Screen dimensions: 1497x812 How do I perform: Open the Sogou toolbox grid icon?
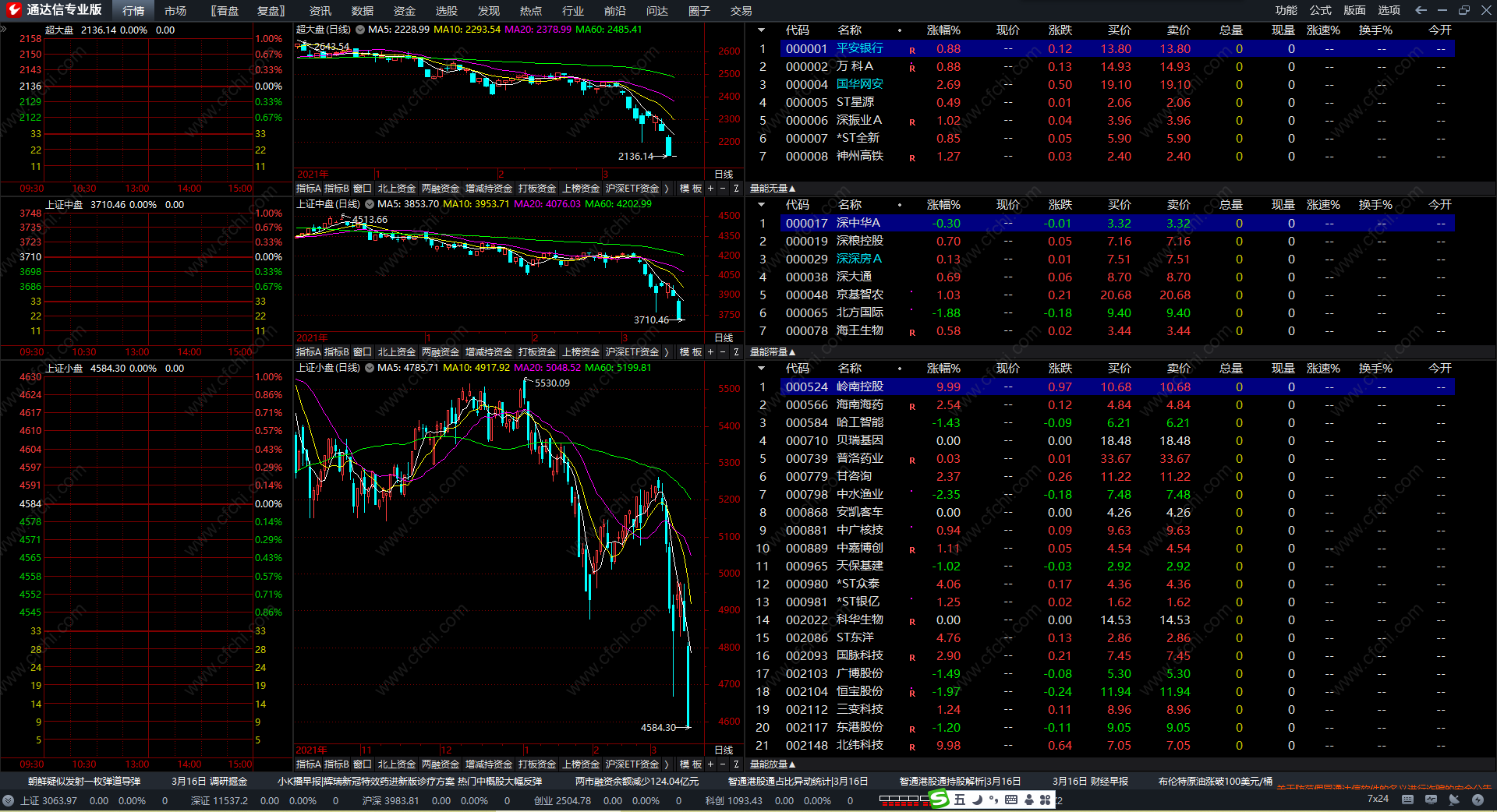tap(1046, 800)
